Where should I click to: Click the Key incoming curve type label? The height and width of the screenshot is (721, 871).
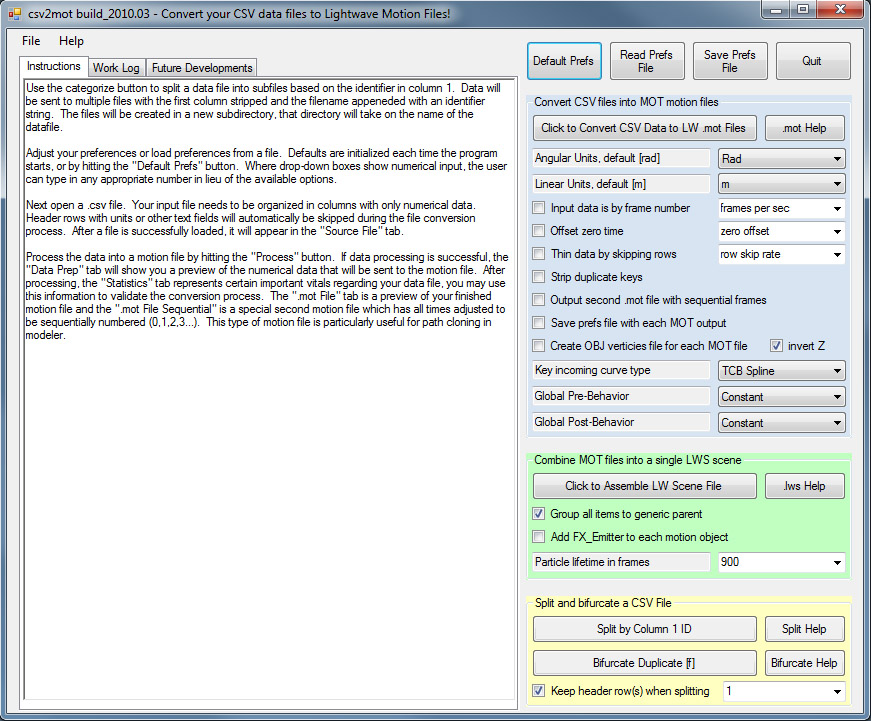coord(621,370)
